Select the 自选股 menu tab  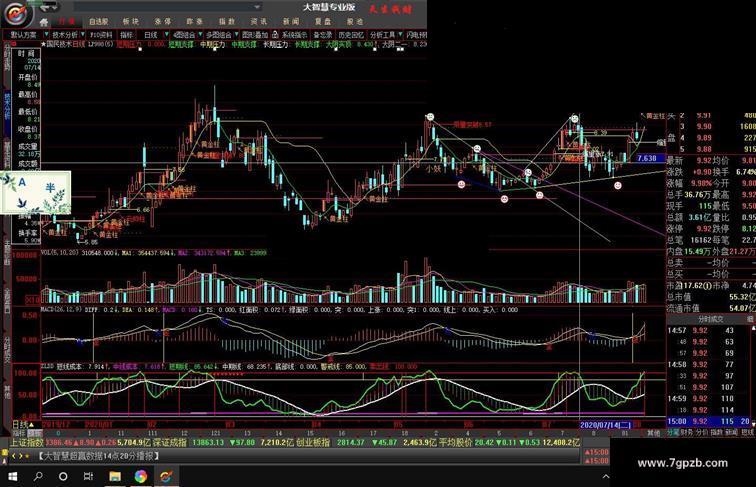tap(99, 22)
